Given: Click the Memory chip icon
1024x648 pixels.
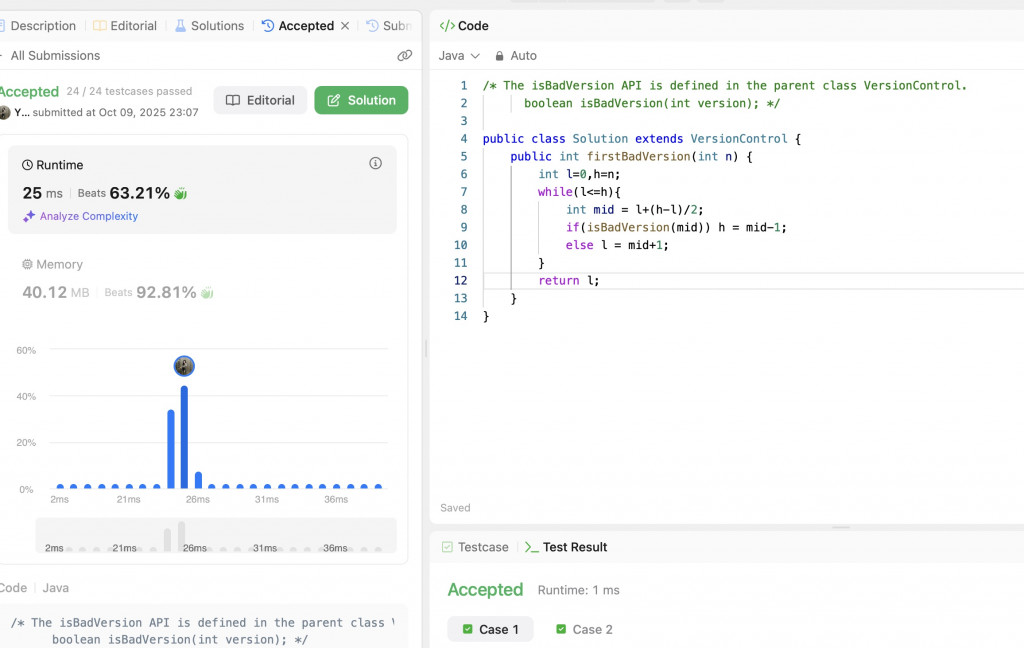Looking at the screenshot, I should coord(27,264).
